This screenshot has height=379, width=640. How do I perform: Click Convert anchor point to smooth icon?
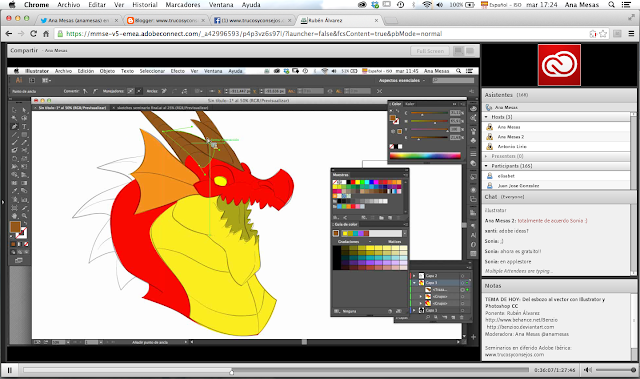[96, 91]
